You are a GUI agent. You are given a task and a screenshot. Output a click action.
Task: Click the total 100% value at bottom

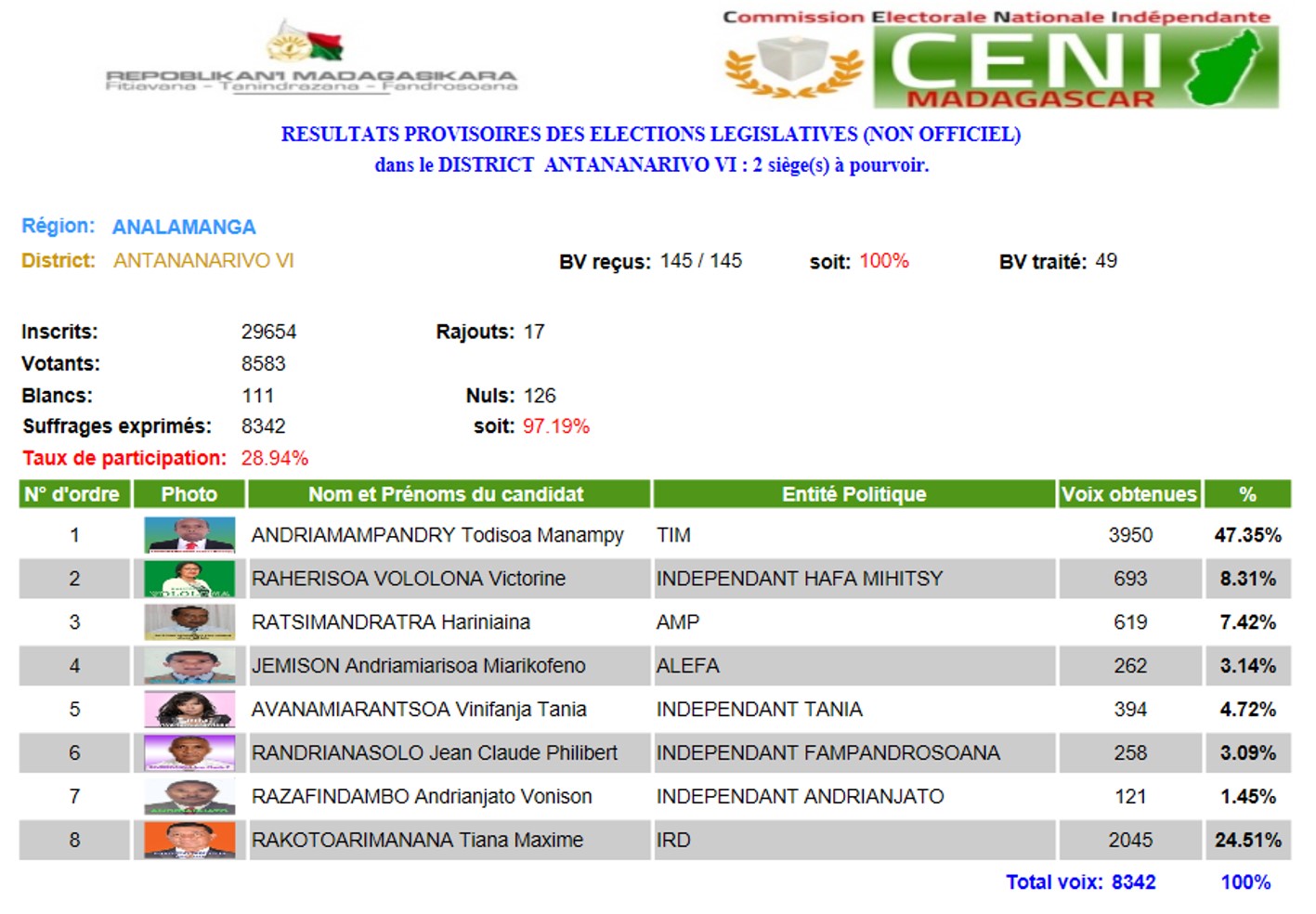(1245, 882)
